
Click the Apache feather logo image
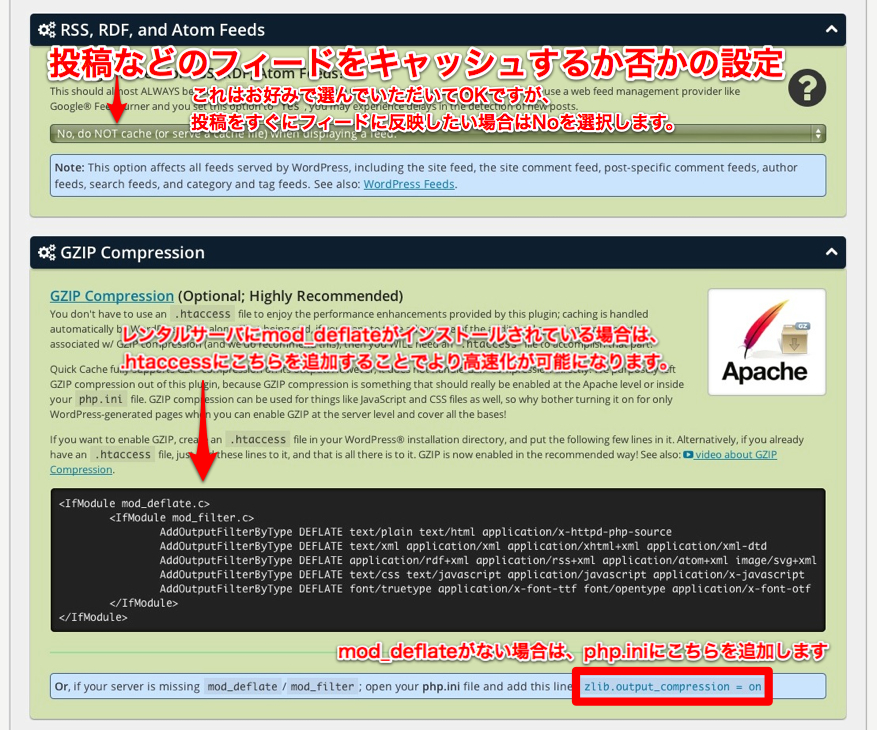coord(767,342)
